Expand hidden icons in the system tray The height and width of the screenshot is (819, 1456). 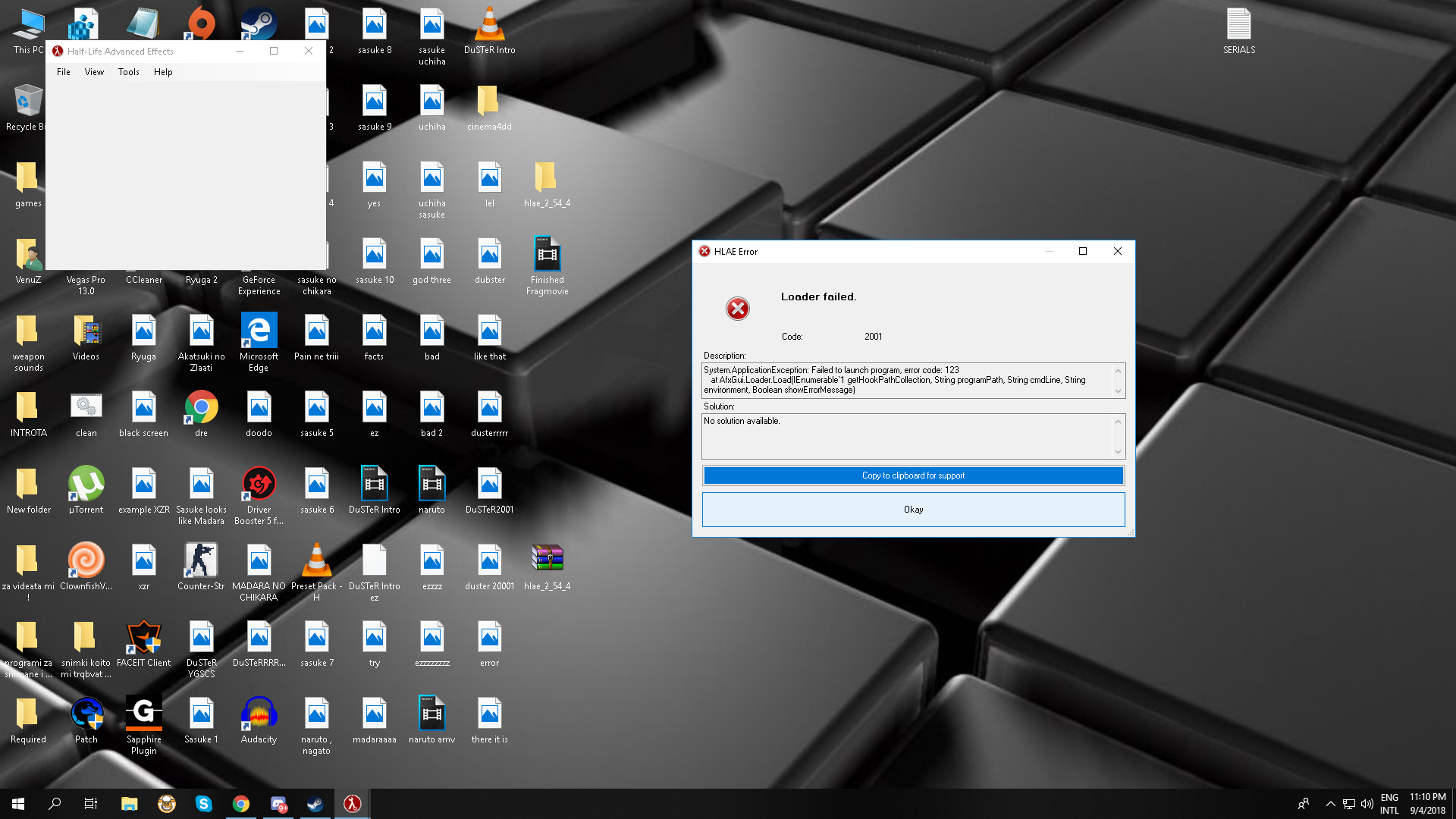[1331, 803]
